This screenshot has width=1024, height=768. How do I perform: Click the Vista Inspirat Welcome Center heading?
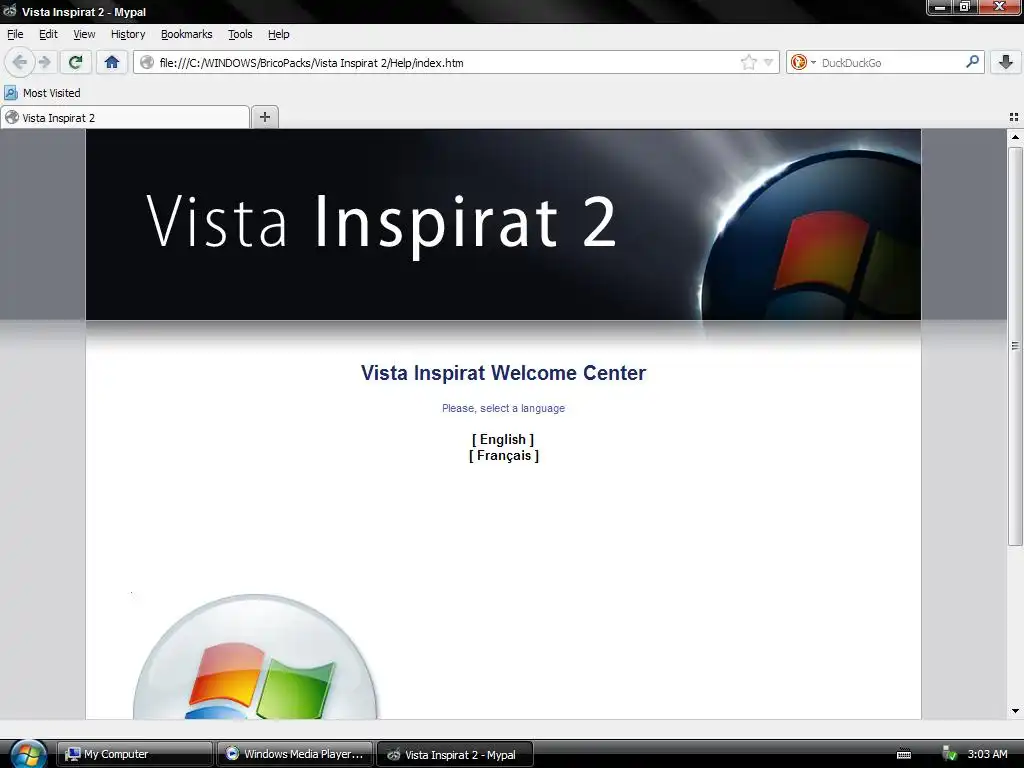click(x=503, y=372)
